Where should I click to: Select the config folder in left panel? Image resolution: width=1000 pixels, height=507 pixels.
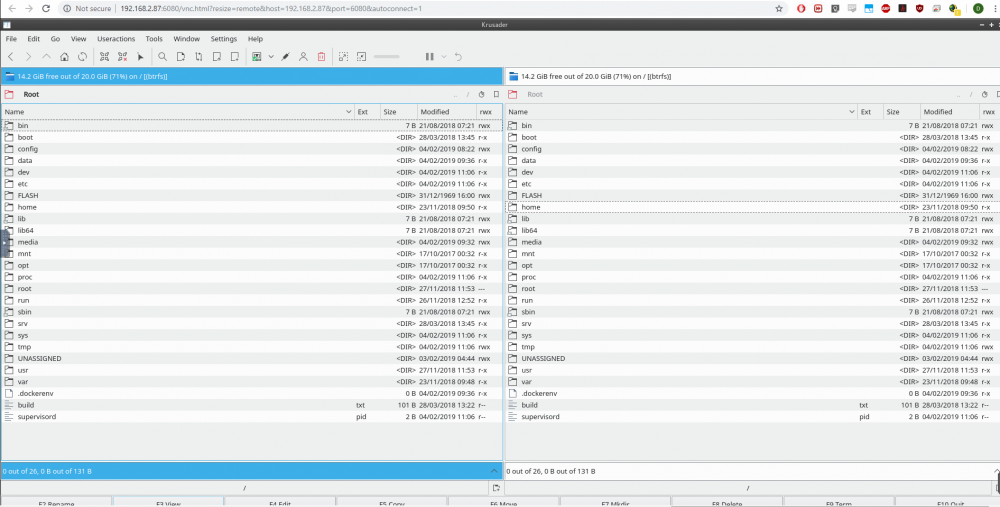tap(251, 149)
